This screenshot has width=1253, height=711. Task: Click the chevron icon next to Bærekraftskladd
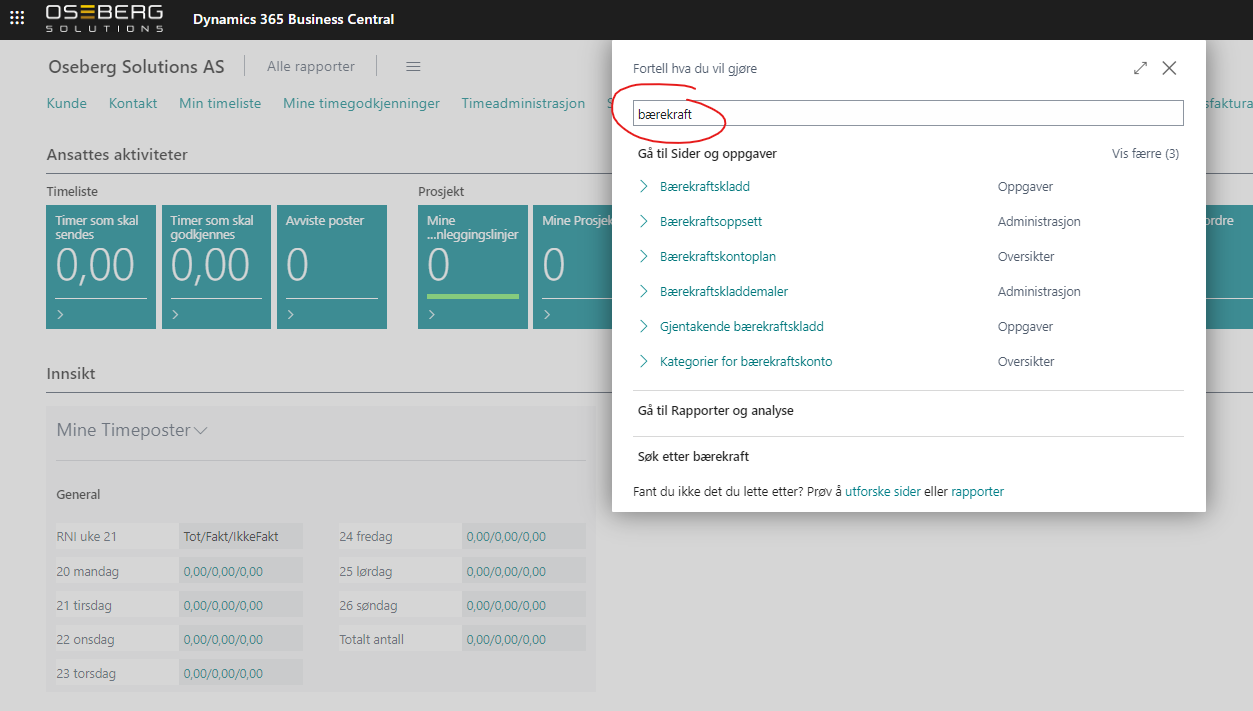(x=644, y=187)
